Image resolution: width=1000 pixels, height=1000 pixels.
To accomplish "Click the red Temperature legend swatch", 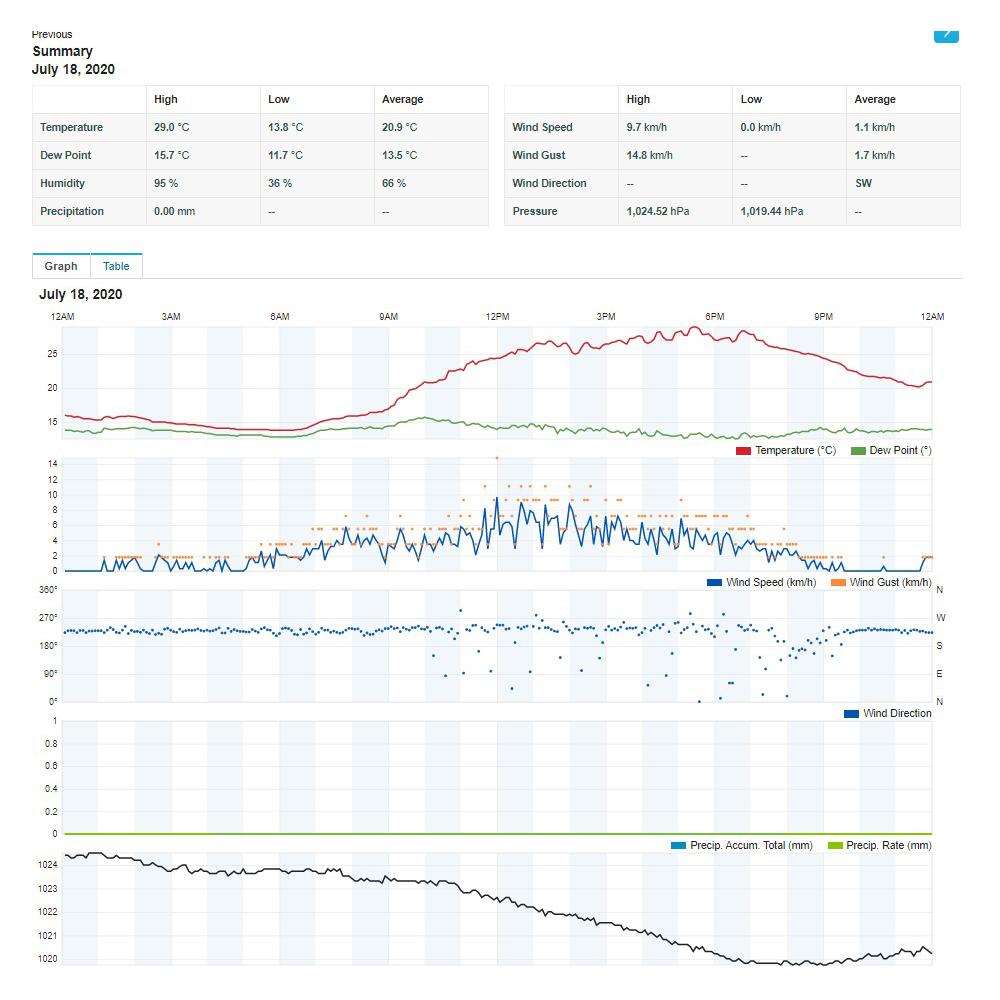I will (743, 451).
